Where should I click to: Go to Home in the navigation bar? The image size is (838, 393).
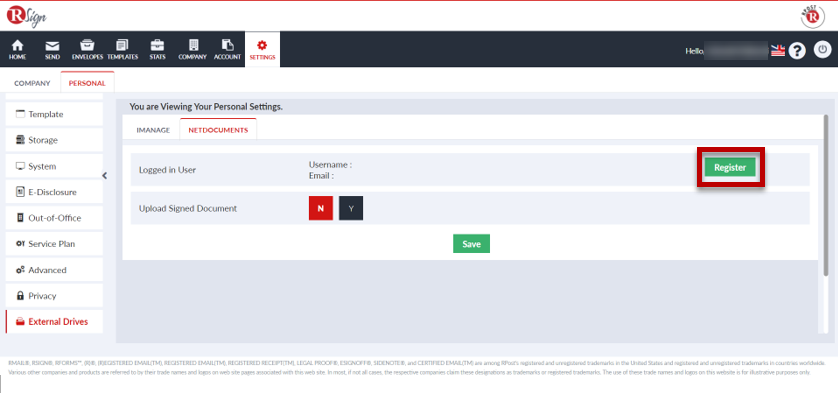click(18, 49)
